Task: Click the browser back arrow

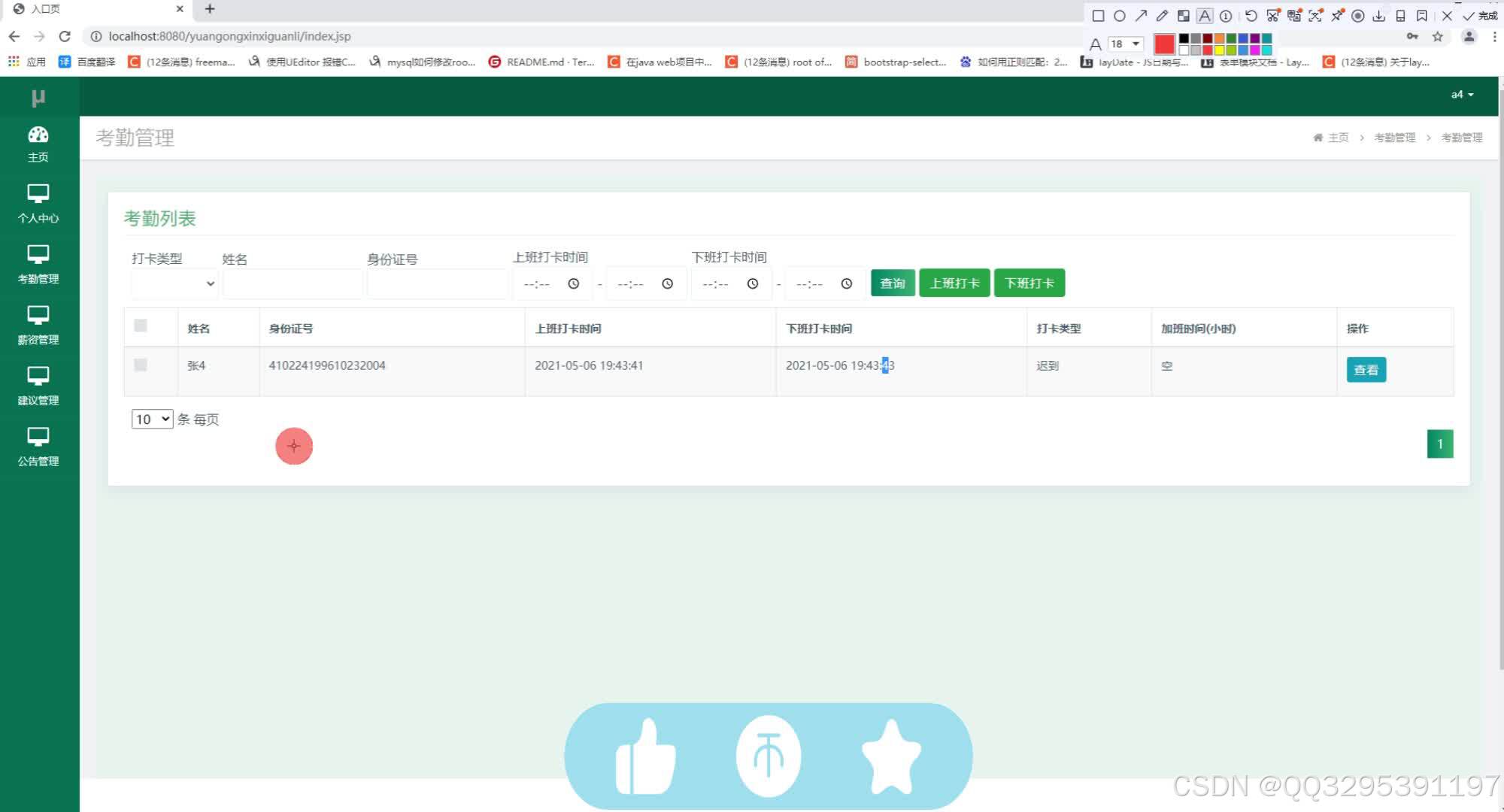Action: (14, 36)
